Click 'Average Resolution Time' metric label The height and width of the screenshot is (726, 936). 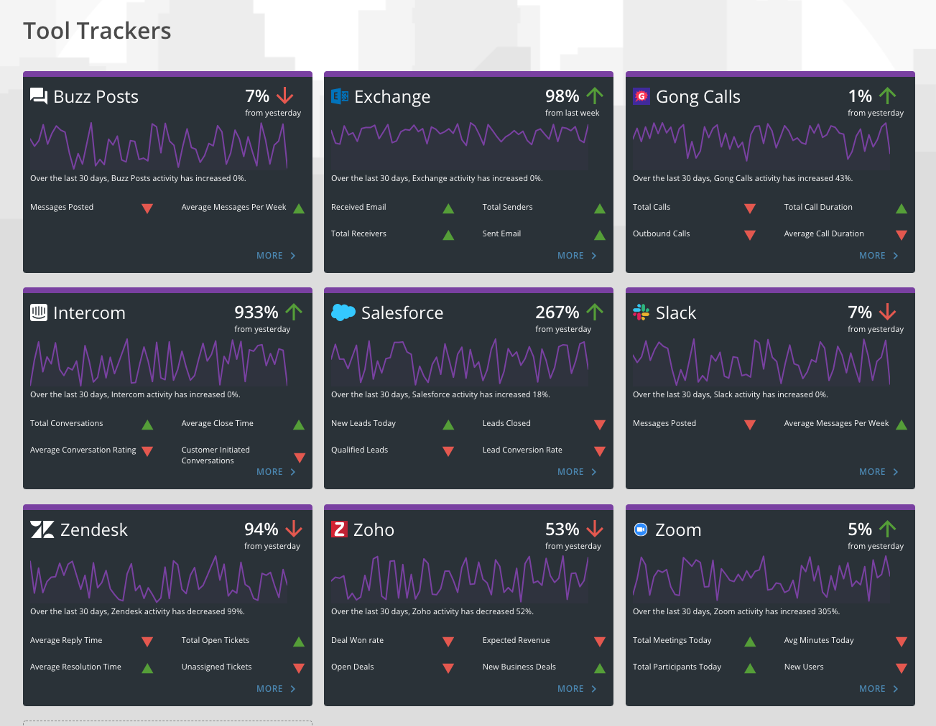pos(76,666)
